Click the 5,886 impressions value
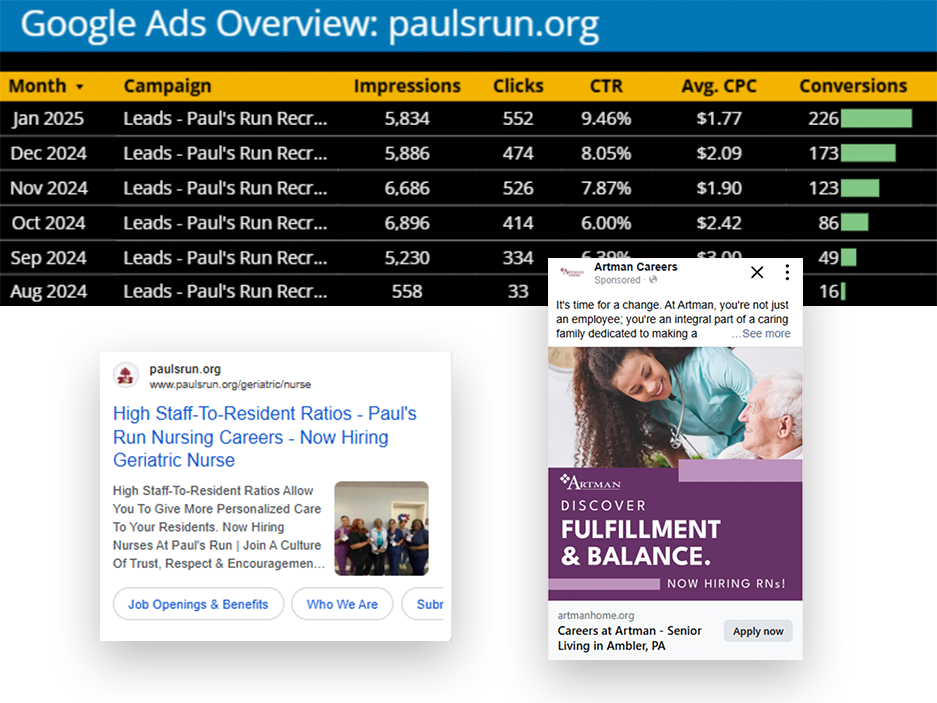The height and width of the screenshot is (703, 937). 407,153
